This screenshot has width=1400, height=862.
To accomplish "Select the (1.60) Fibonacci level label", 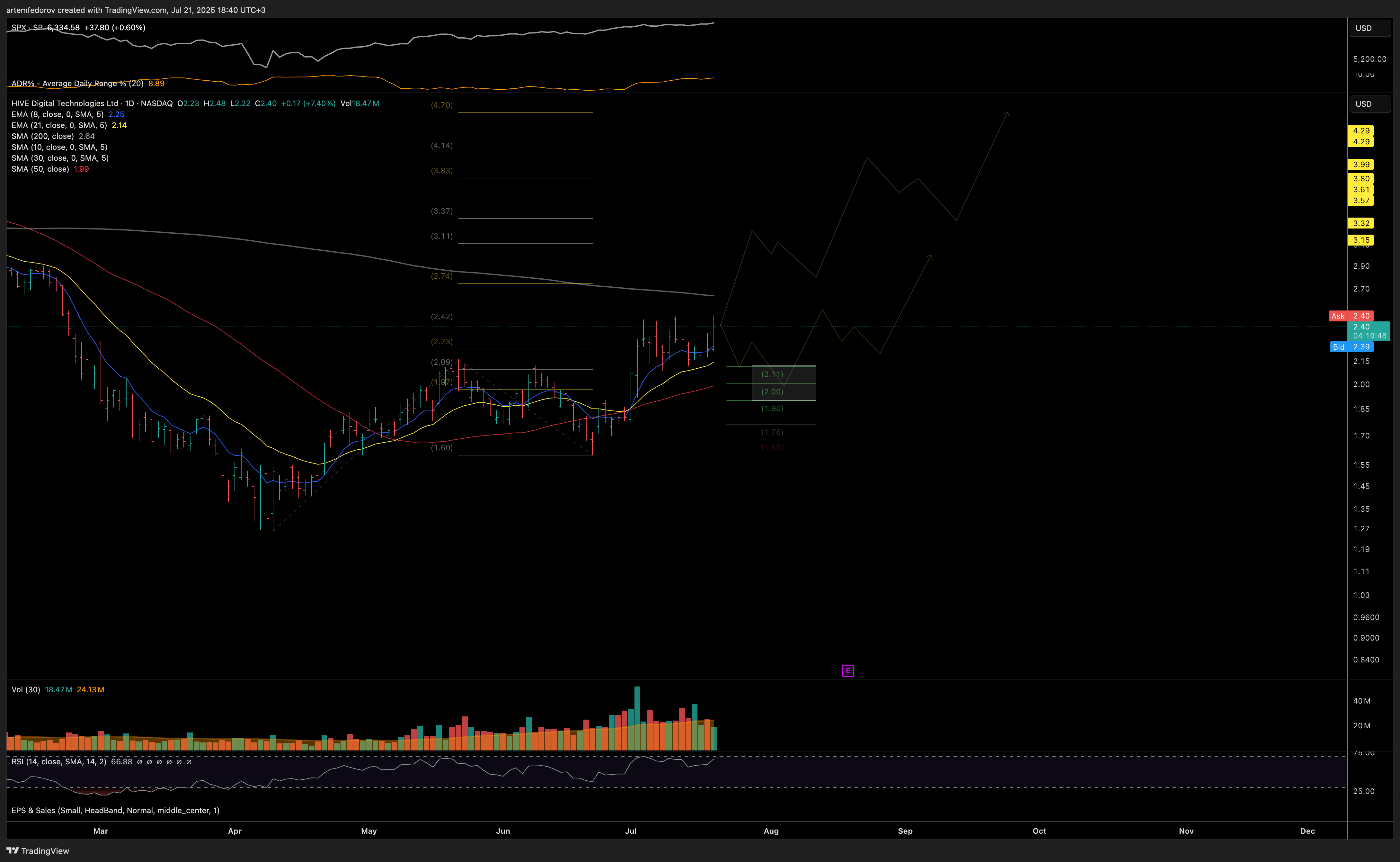I will tap(442, 447).
